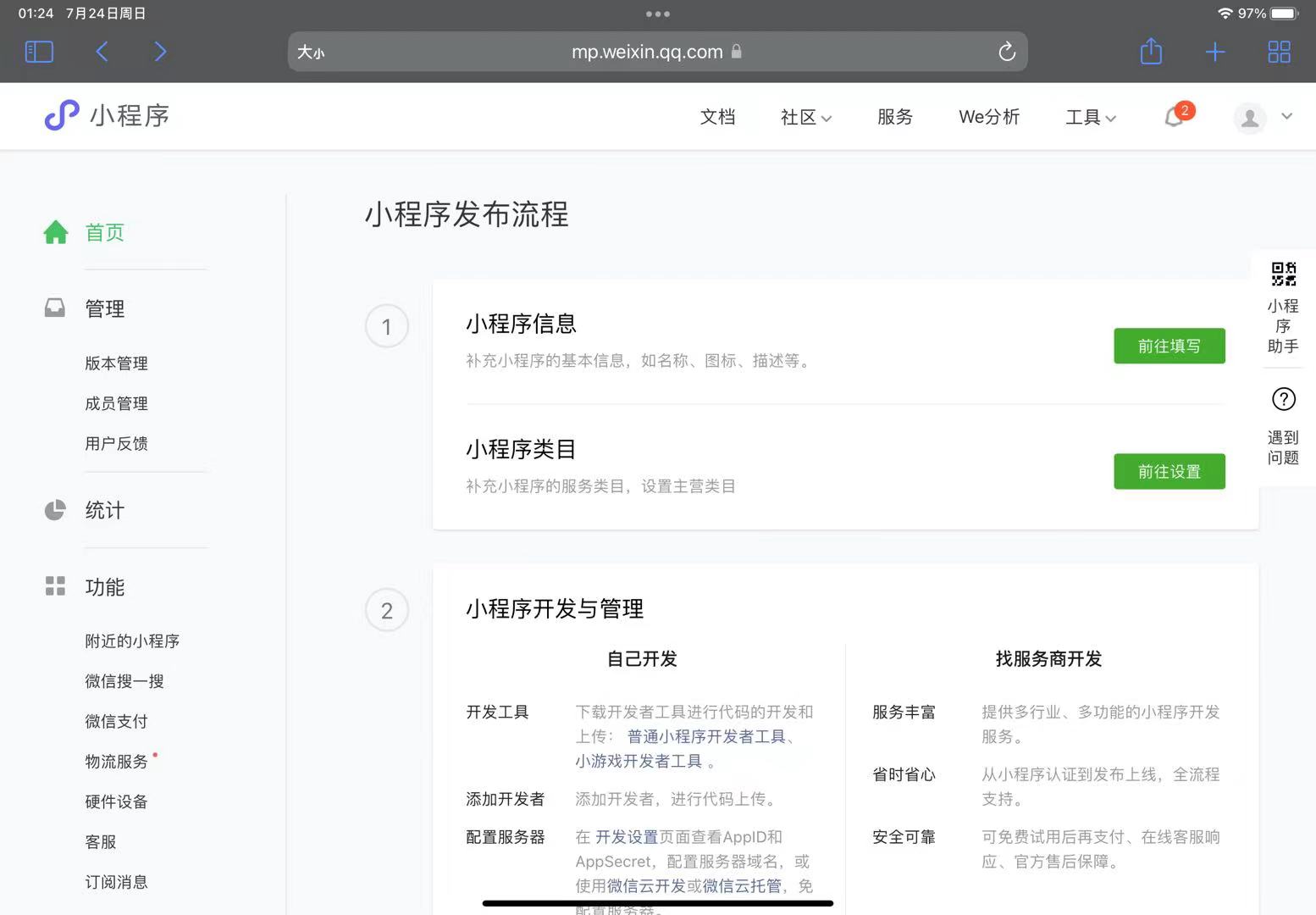Open the 微信云托管 link

[742, 886]
